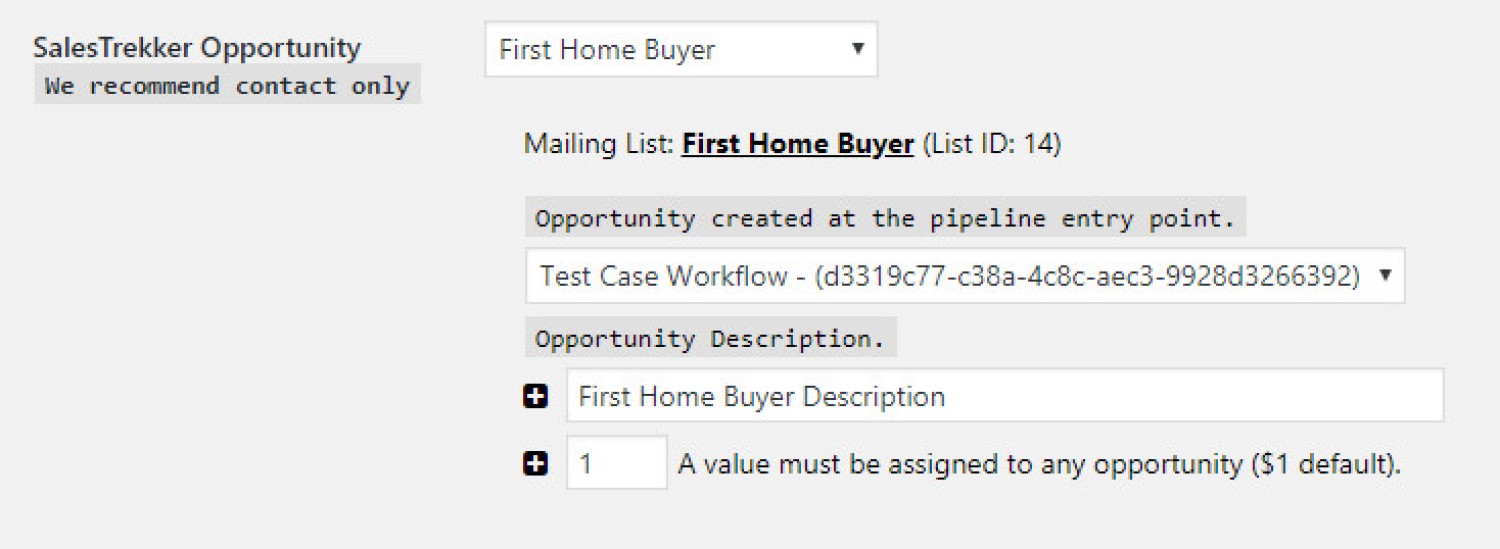Open the First Home Buyer mailing list link

tap(797, 144)
